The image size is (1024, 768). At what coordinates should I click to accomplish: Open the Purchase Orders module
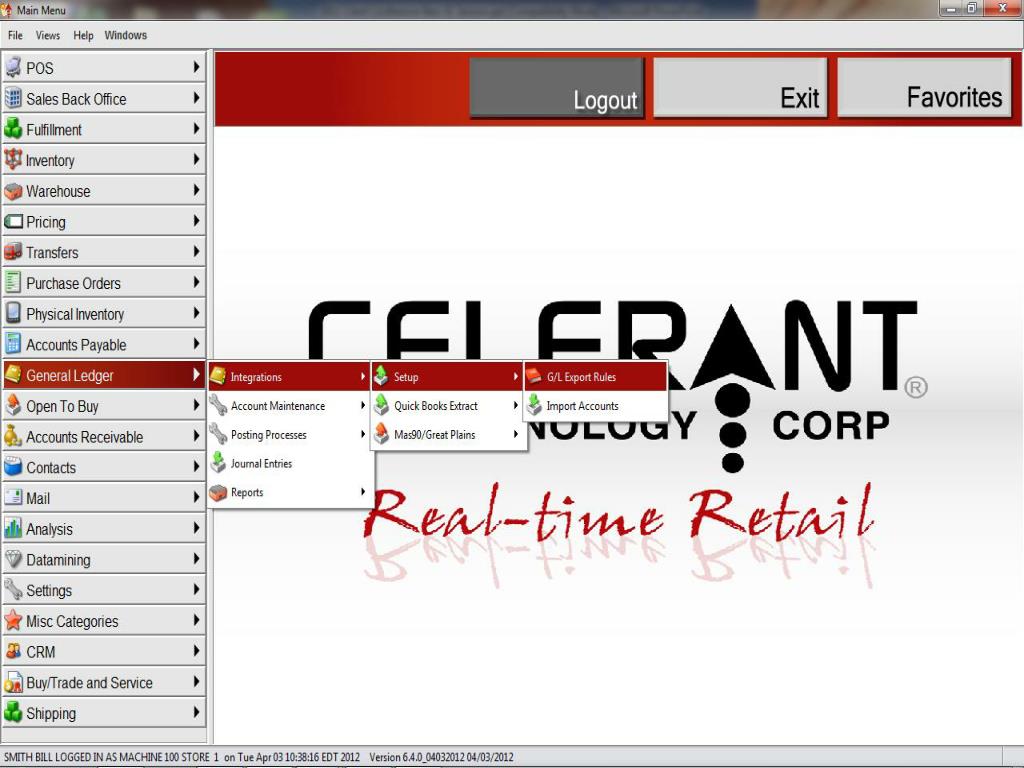pos(104,283)
